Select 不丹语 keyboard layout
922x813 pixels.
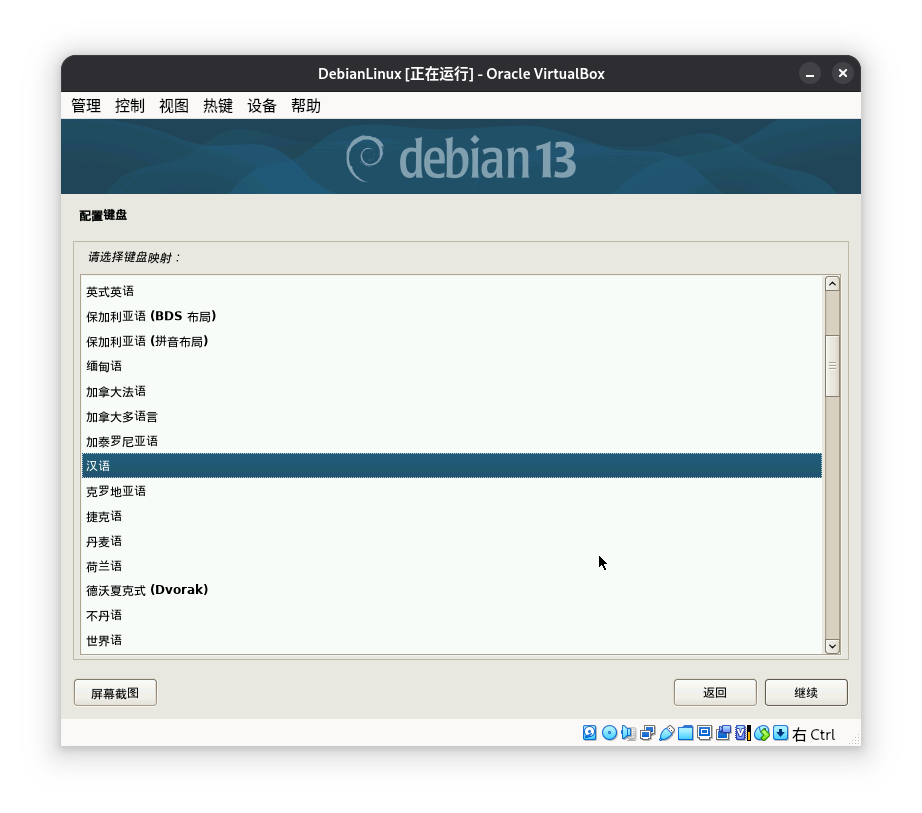(452, 615)
